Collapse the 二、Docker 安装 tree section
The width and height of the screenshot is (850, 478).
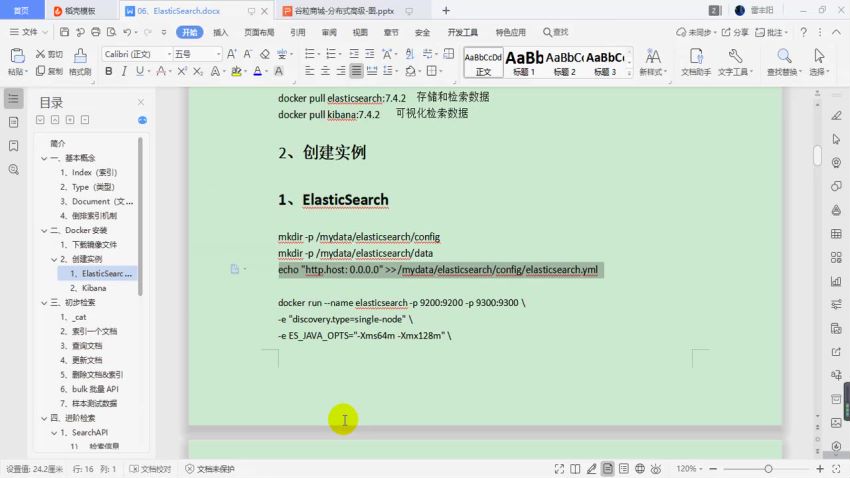pos(44,230)
